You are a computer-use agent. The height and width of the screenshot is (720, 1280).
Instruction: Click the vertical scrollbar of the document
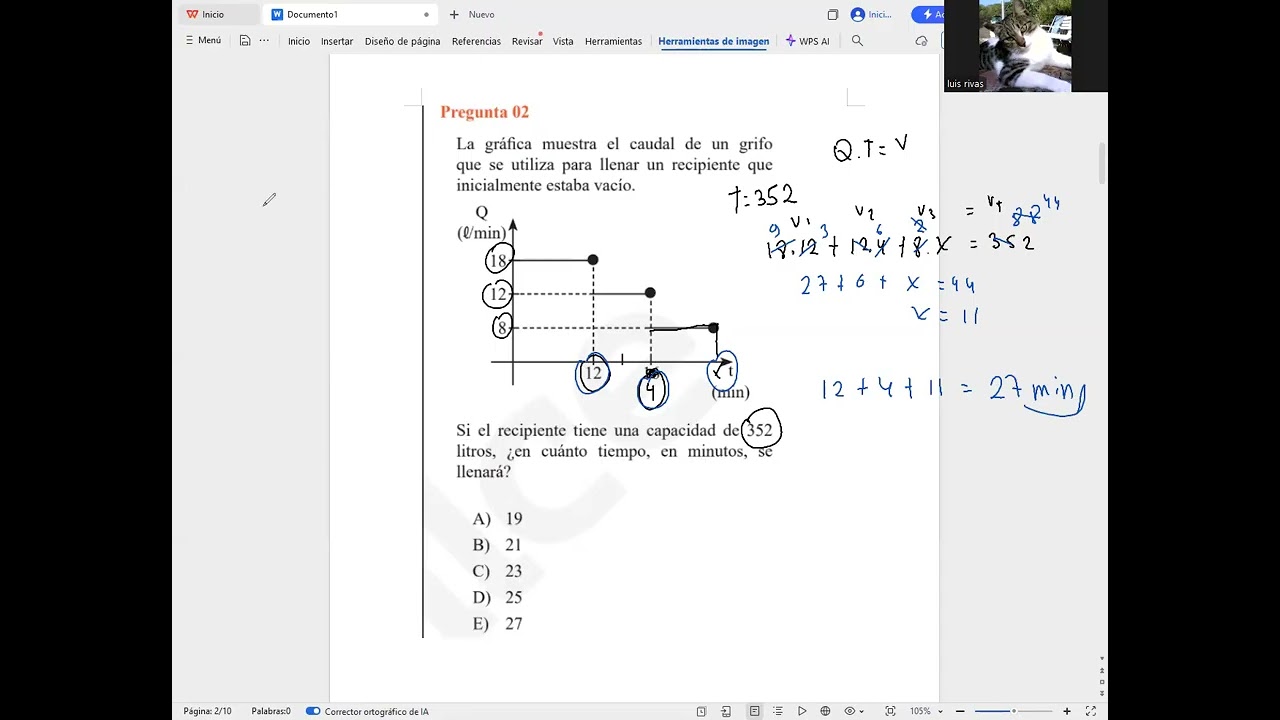pos(1102,163)
